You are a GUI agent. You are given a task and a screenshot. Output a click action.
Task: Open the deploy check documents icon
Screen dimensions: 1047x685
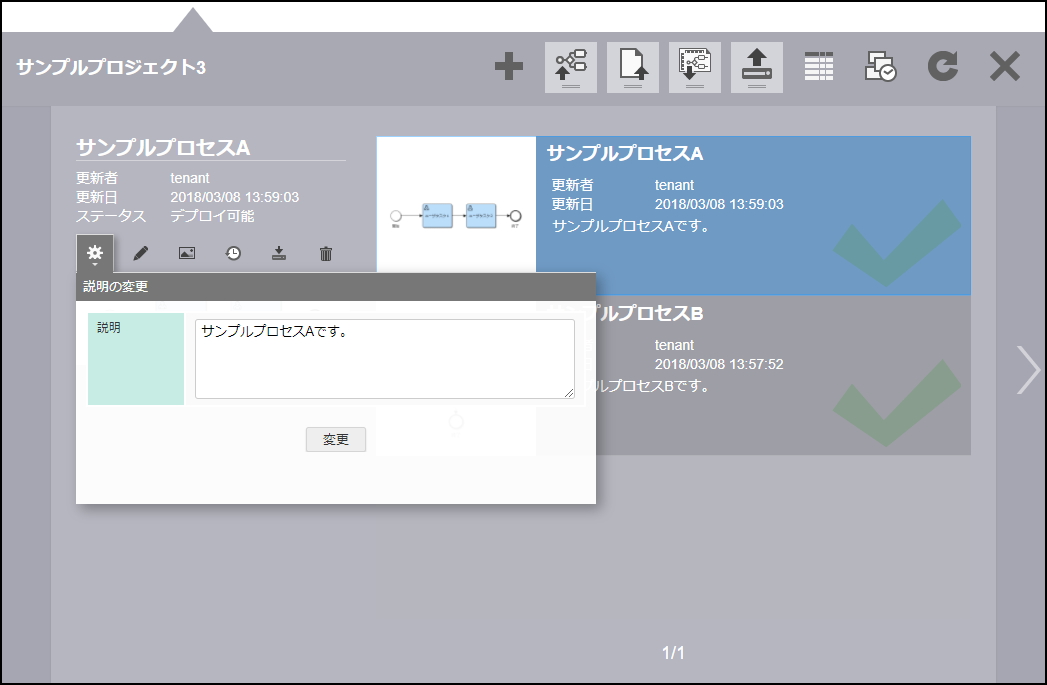tap(881, 67)
